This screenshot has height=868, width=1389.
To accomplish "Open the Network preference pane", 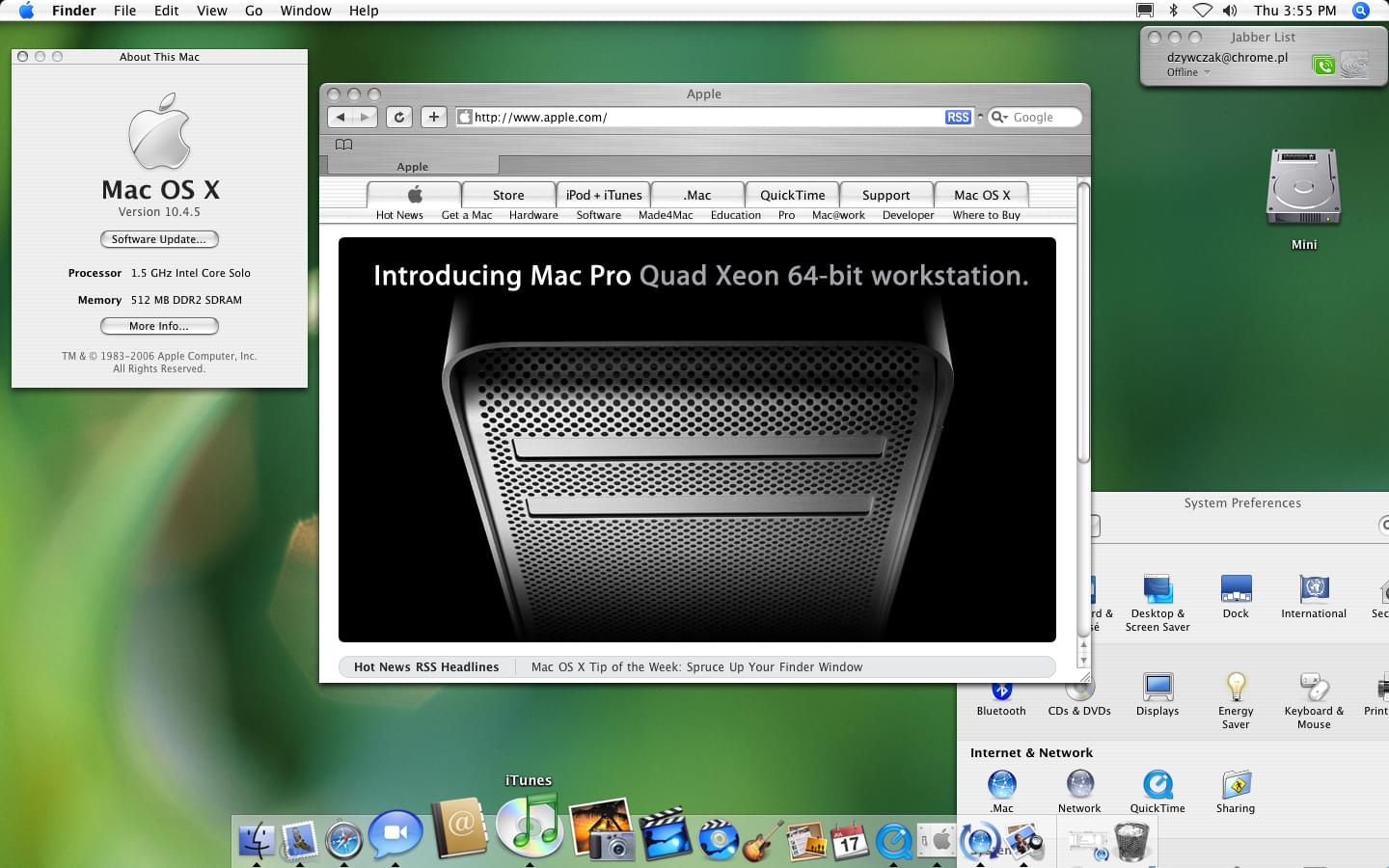I will (x=1079, y=792).
